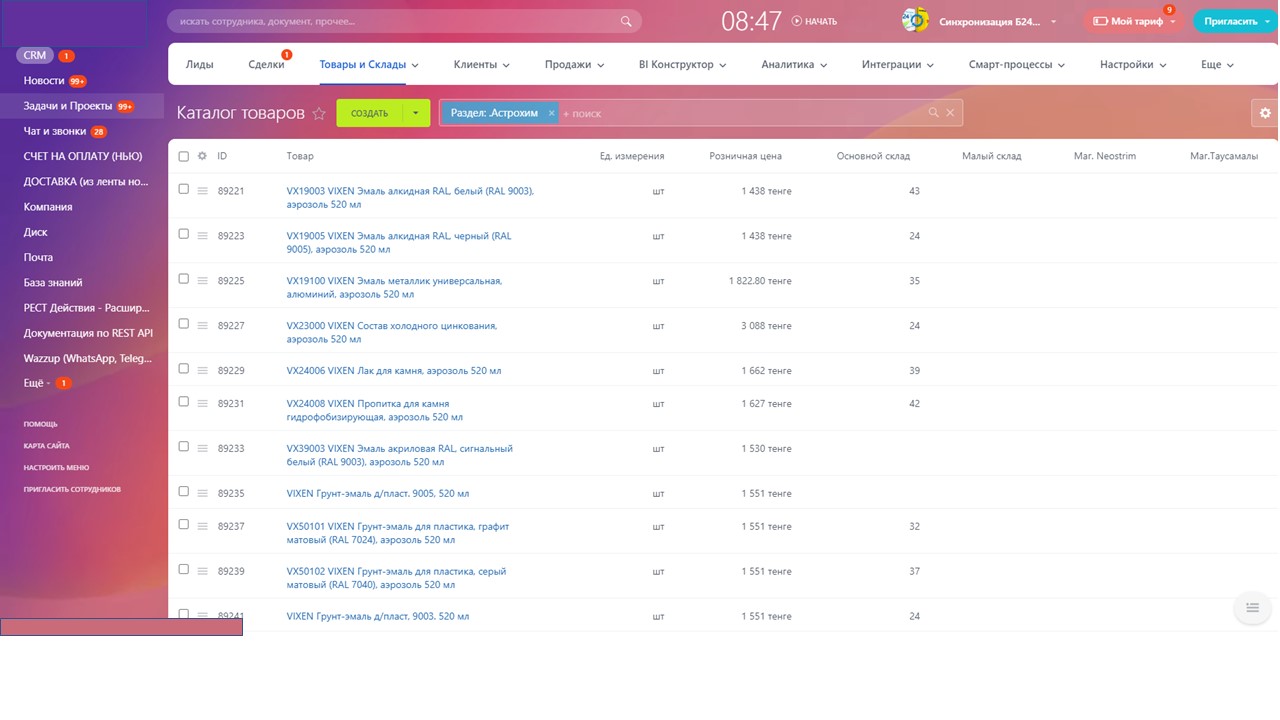Image resolution: width=1280 pixels, height=720 pixels.
Task: Expand the СОЗДАТЬ button dropdown arrow
Action: tap(416, 113)
